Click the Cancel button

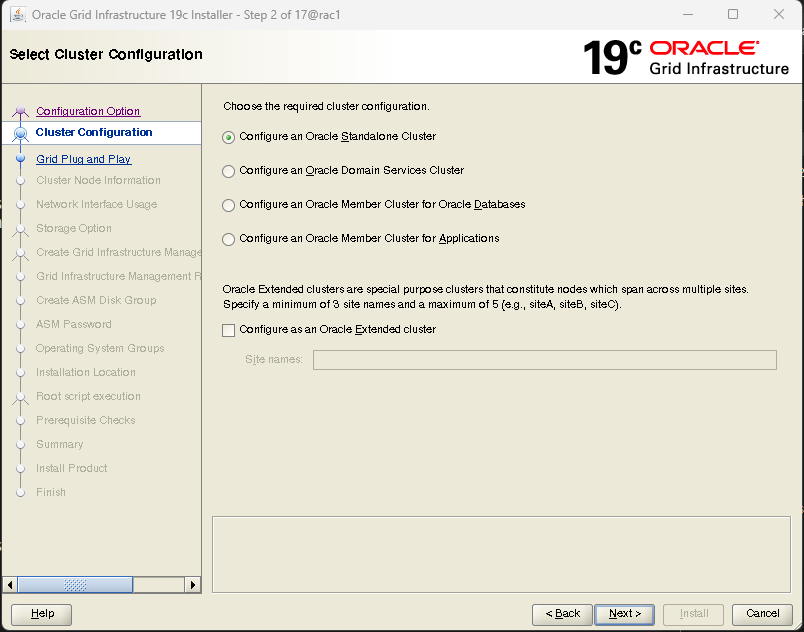click(762, 614)
